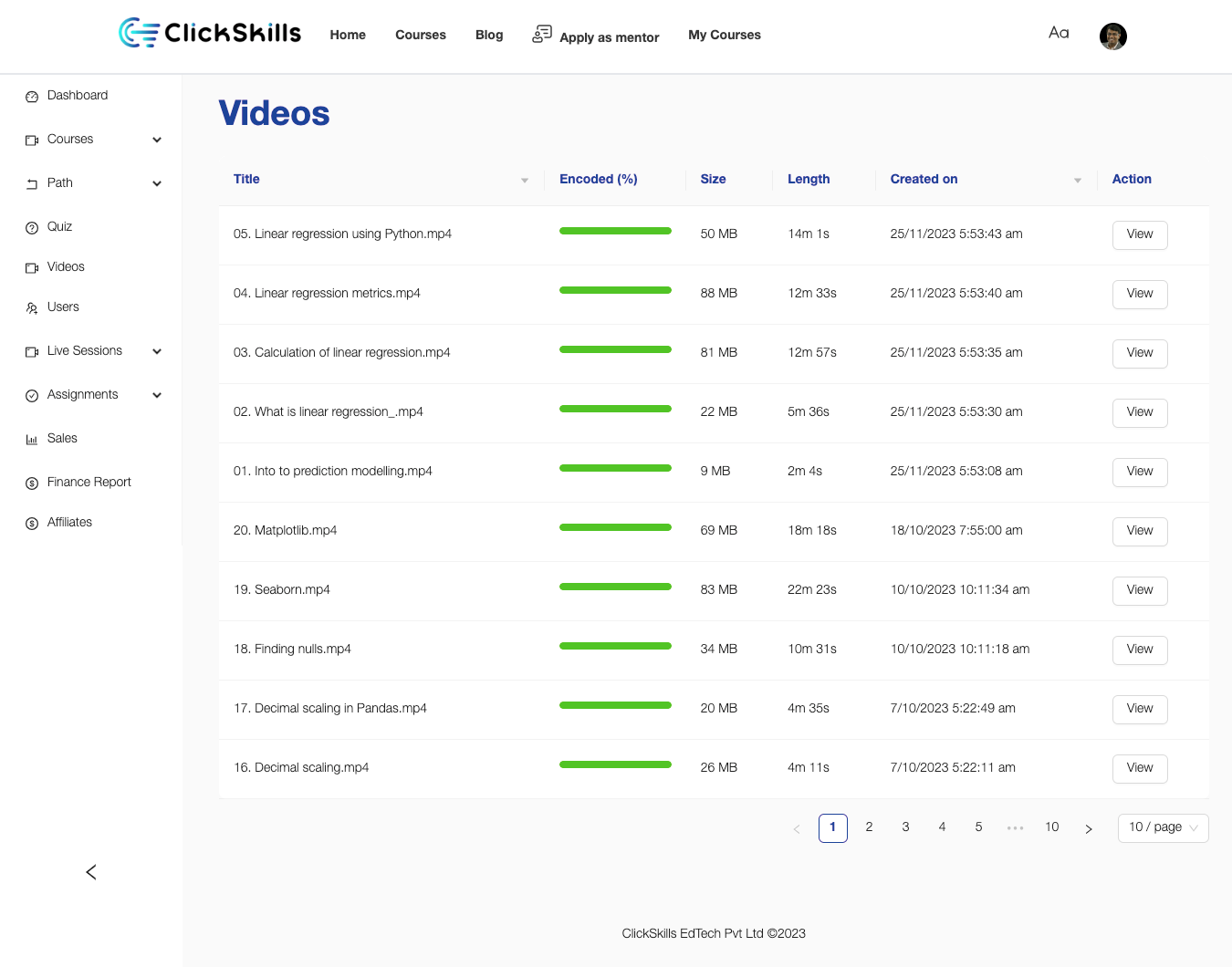Expand the Courses sidebar menu
This screenshot has width=1232, height=967.
(x=156, y=140)
